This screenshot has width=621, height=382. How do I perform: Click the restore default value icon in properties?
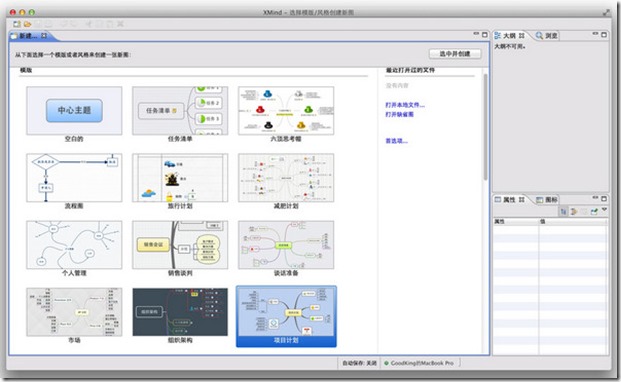pos(584,212)
